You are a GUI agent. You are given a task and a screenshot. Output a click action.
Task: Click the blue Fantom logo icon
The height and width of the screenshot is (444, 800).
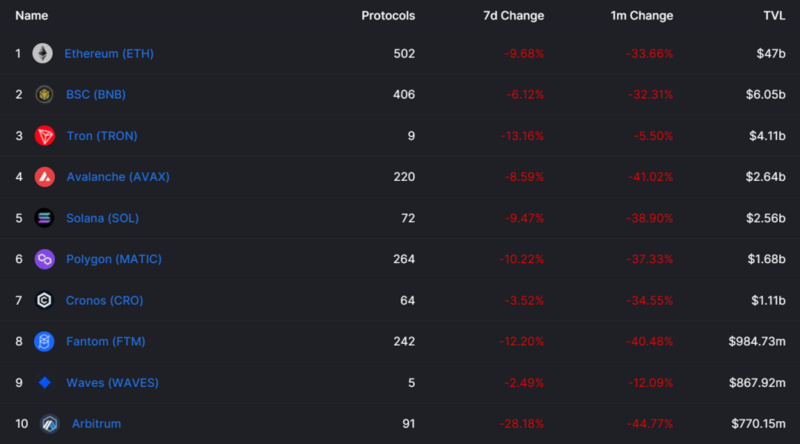44,341
